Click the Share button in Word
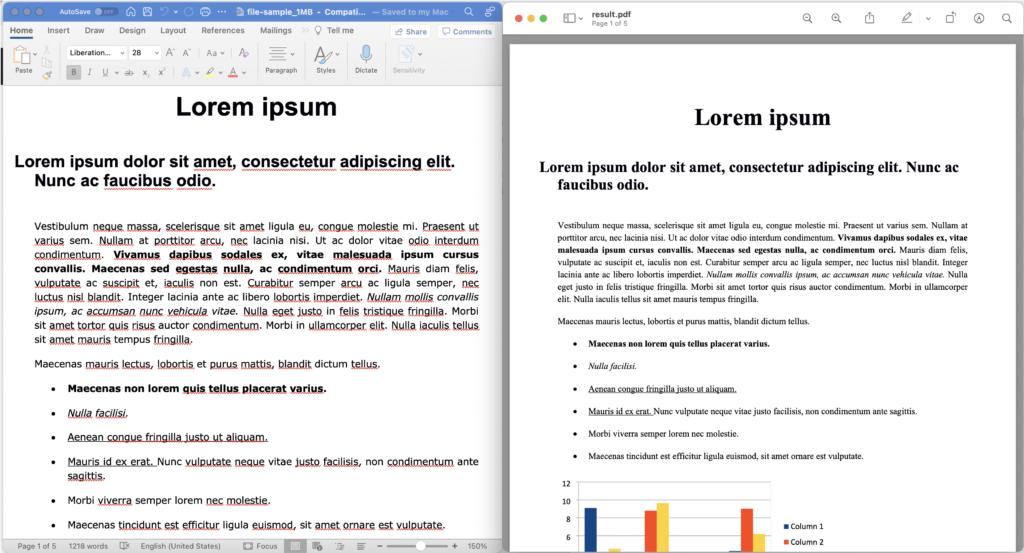 point(411,31)
